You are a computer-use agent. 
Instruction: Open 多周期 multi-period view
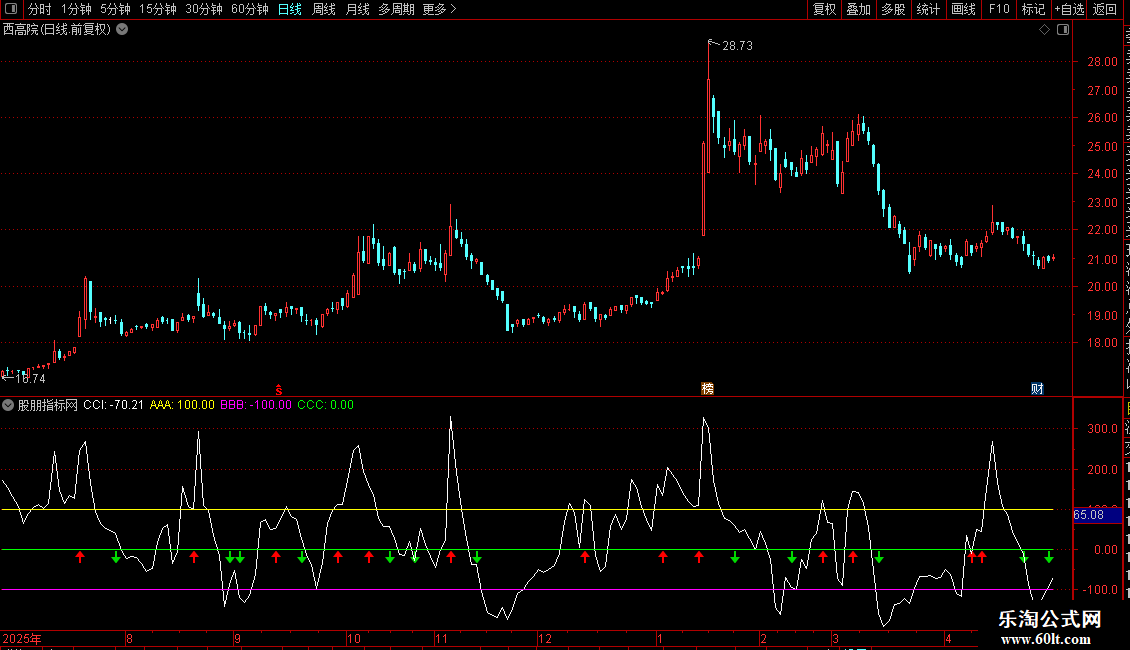click(x=396, y=9)
